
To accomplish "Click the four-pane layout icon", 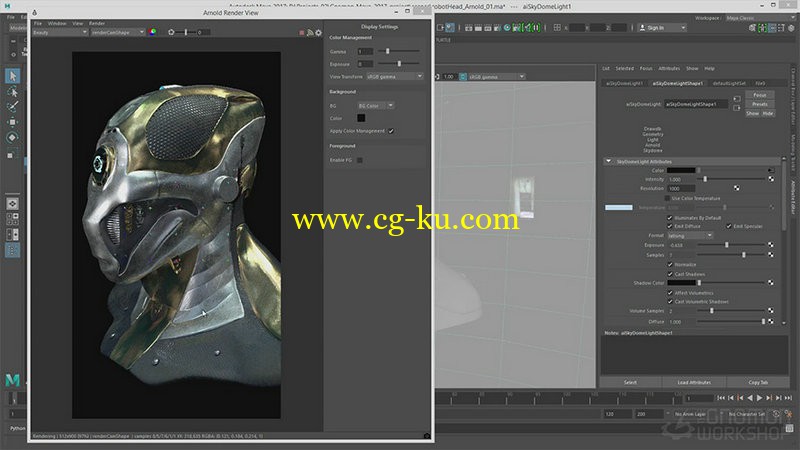I will pos(12,219).
